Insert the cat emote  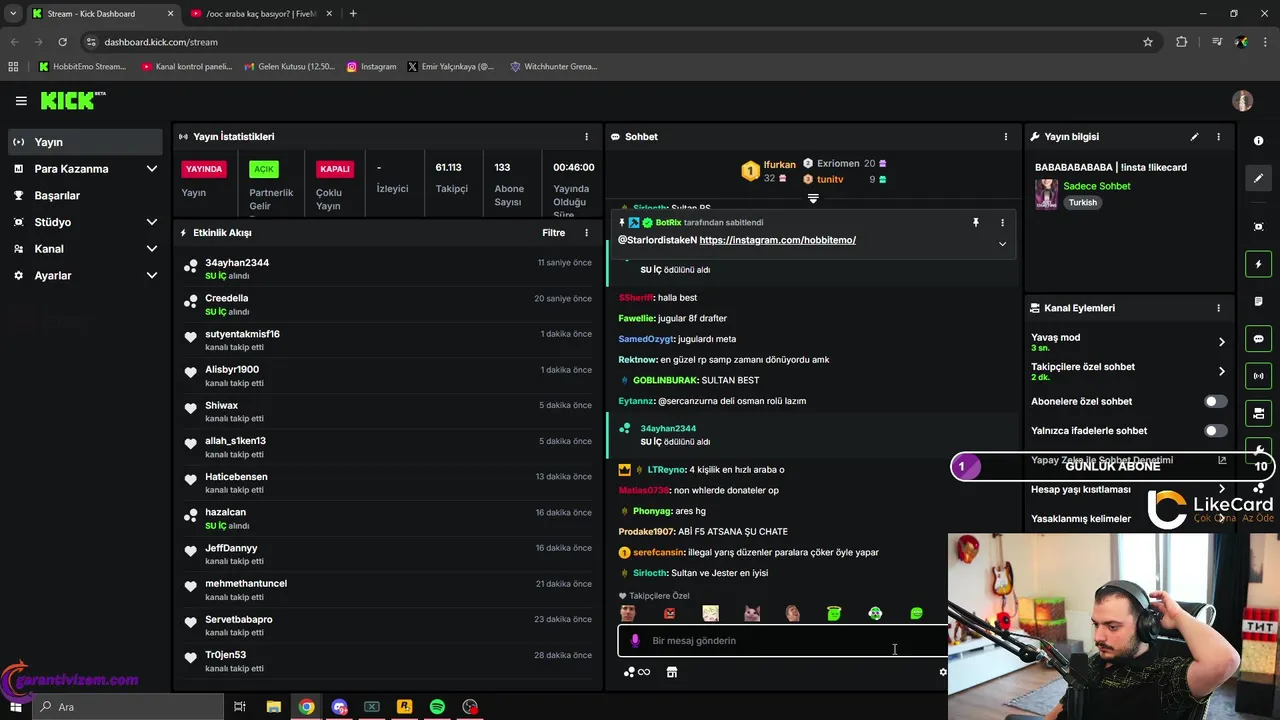[751, 614]
